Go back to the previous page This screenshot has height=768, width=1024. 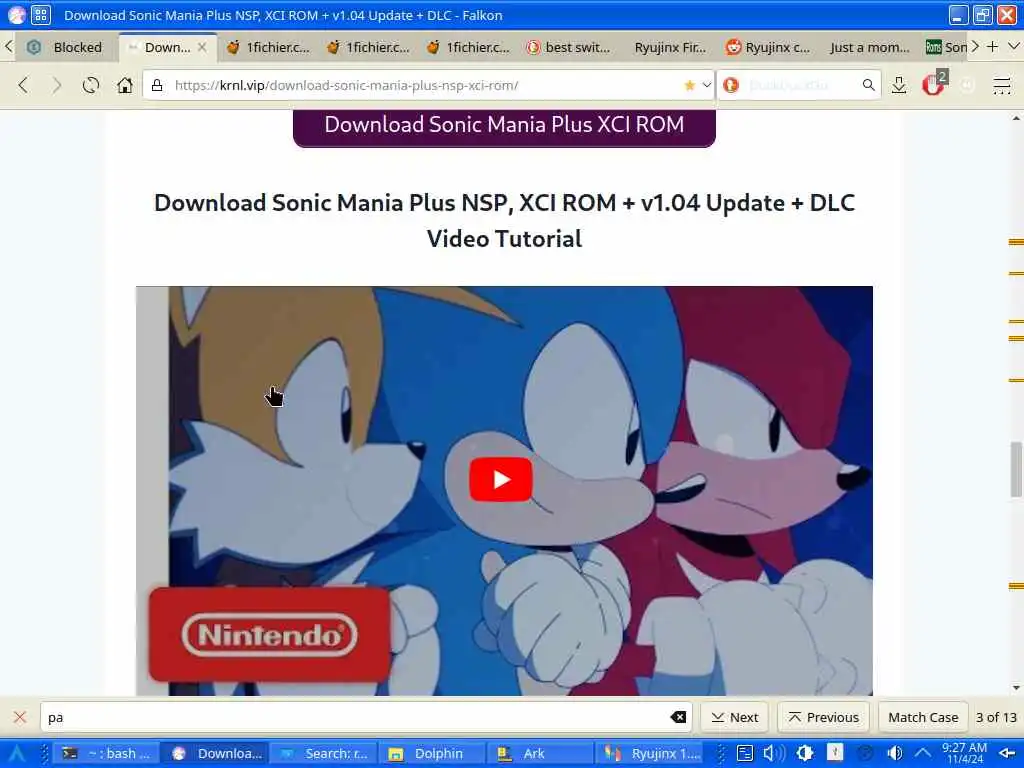pyautogui.click(x=24, y=85)
